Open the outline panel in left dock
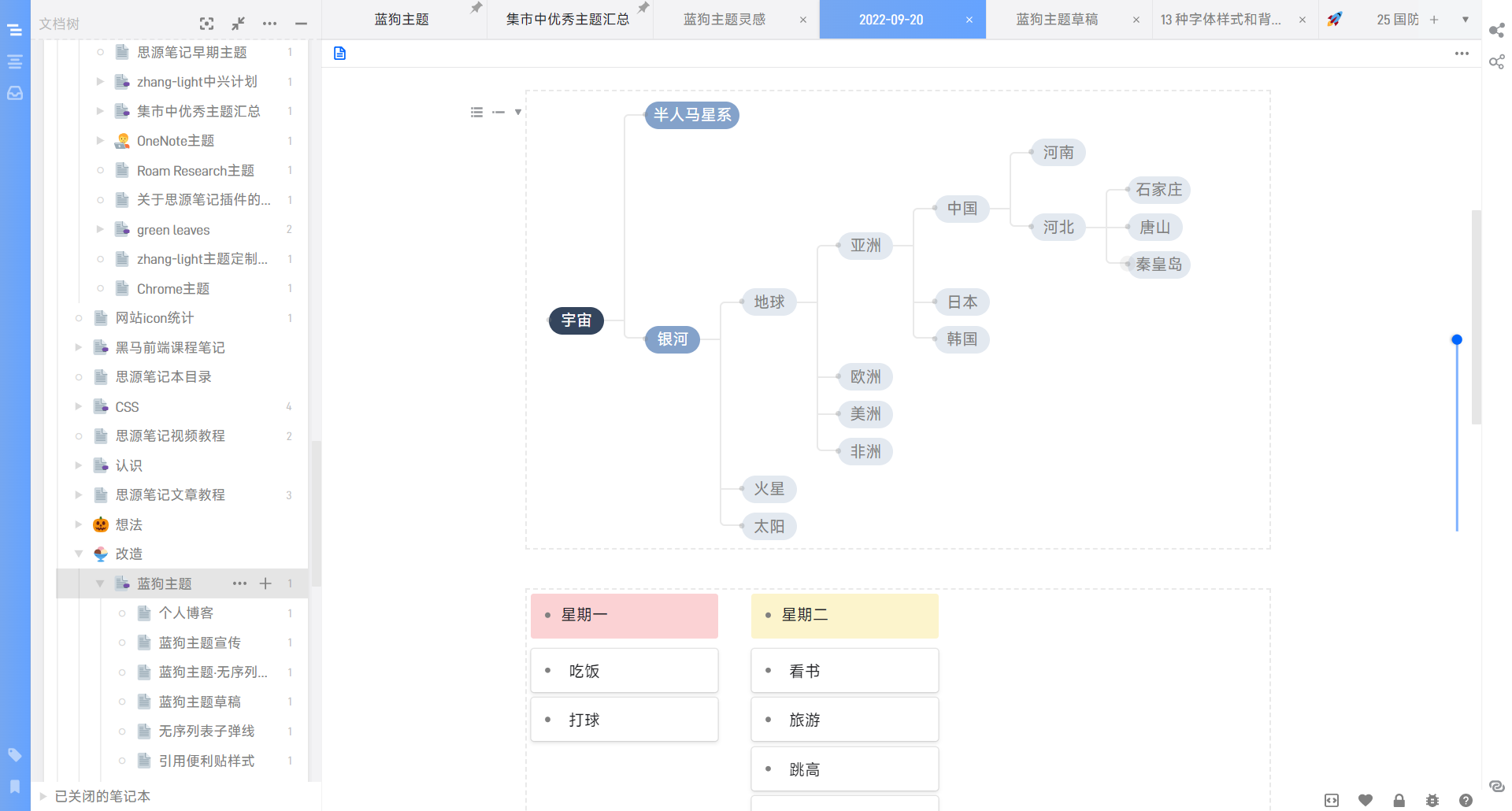 [x=14, y=61]
